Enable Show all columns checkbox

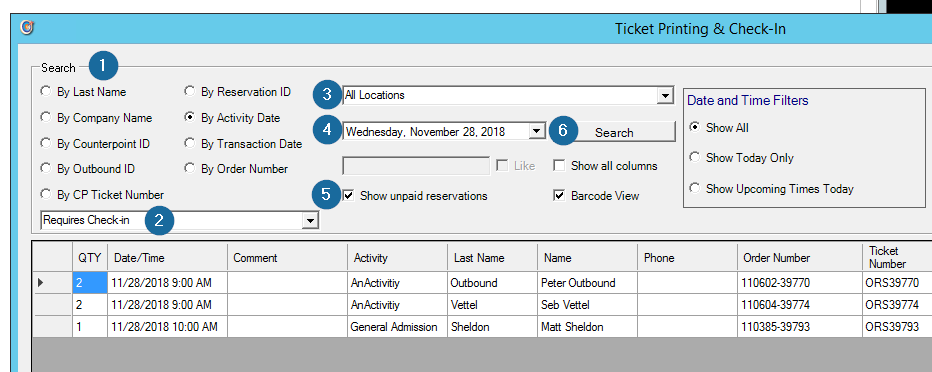click(559, 166)
